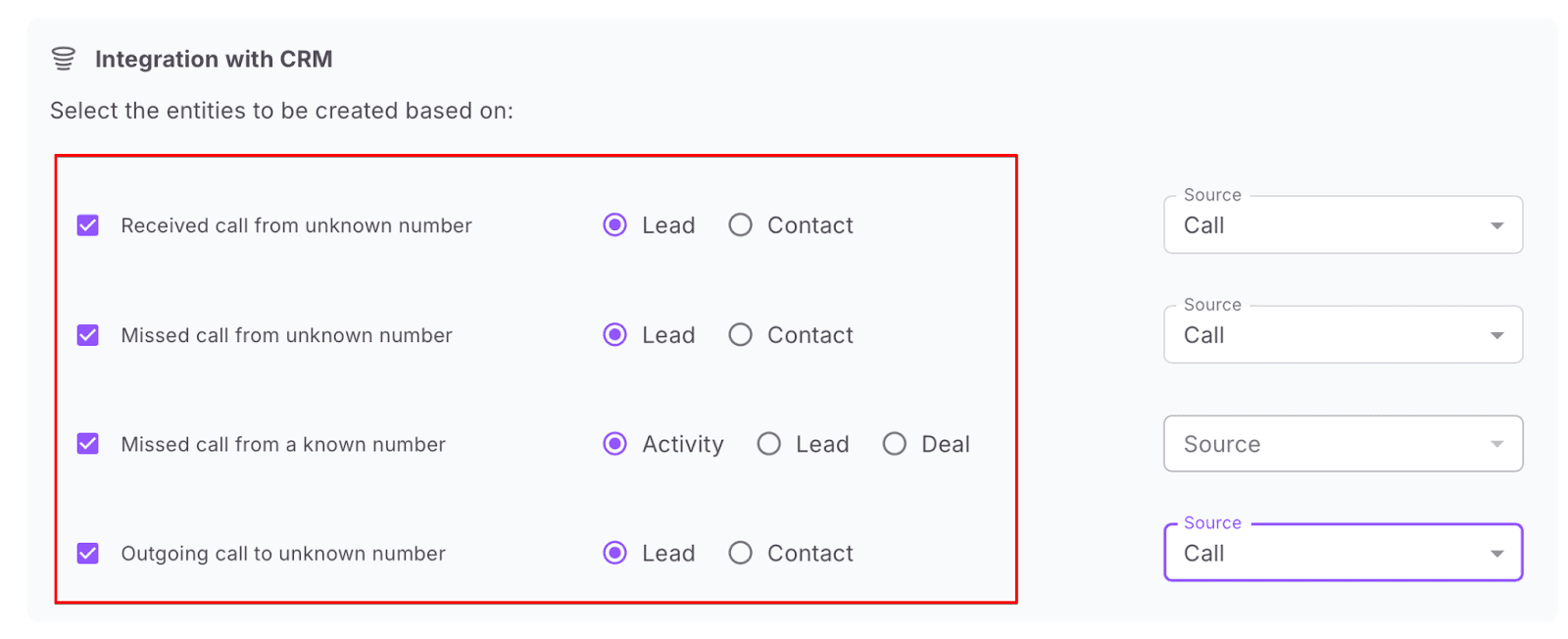
Task: Expand Source dropdown for missed unknown call
Action: click(x=1343, y=335)
